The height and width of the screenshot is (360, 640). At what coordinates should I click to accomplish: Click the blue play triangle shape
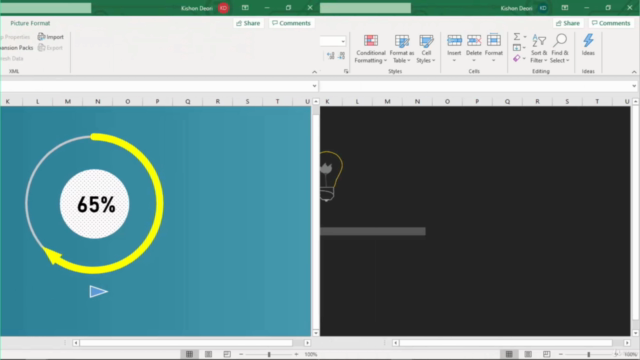tap(98, 291)
